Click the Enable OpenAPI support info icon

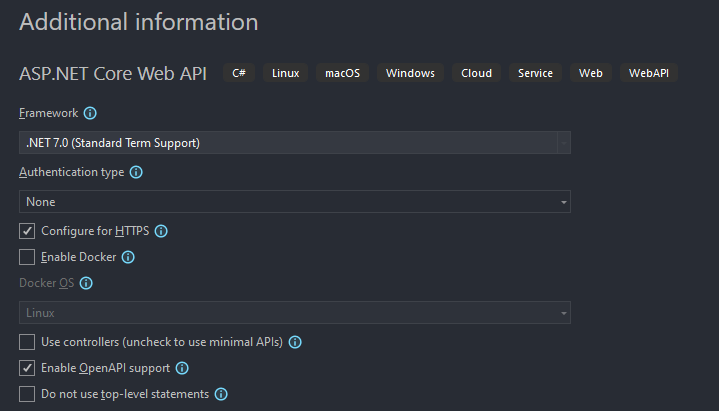tap(182, 368)
